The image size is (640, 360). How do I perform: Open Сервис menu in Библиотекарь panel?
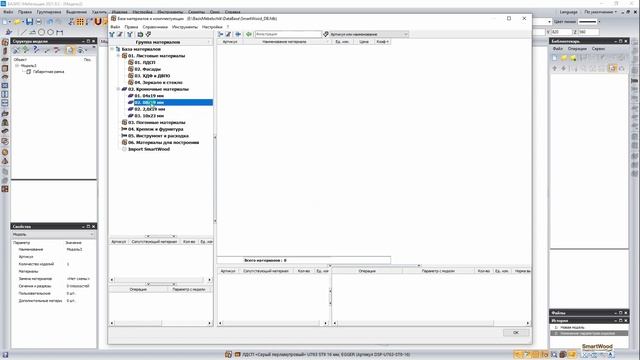point(598,49)
